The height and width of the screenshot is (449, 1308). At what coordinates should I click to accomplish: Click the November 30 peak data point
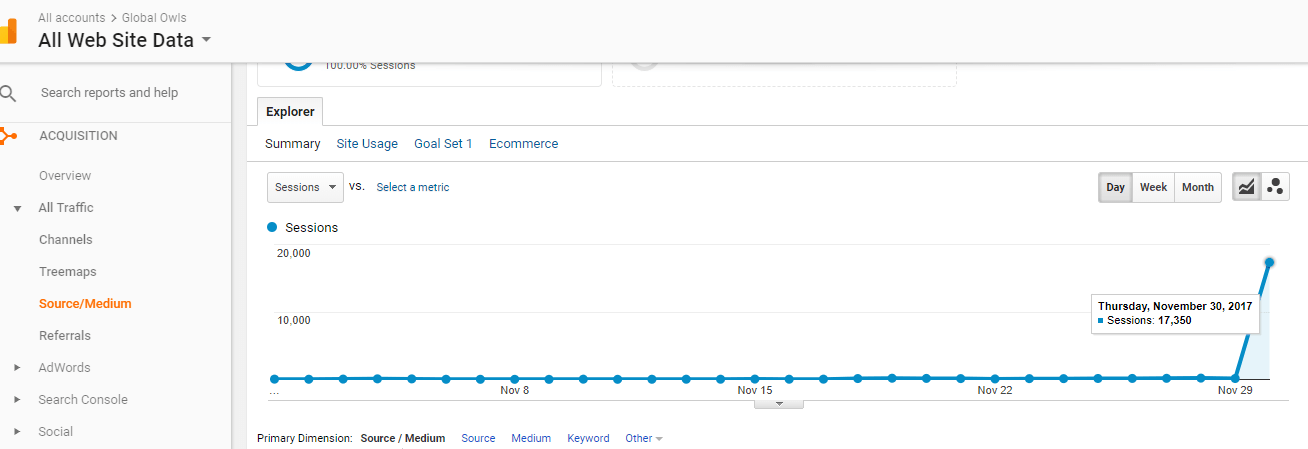tap(1269, 262)
